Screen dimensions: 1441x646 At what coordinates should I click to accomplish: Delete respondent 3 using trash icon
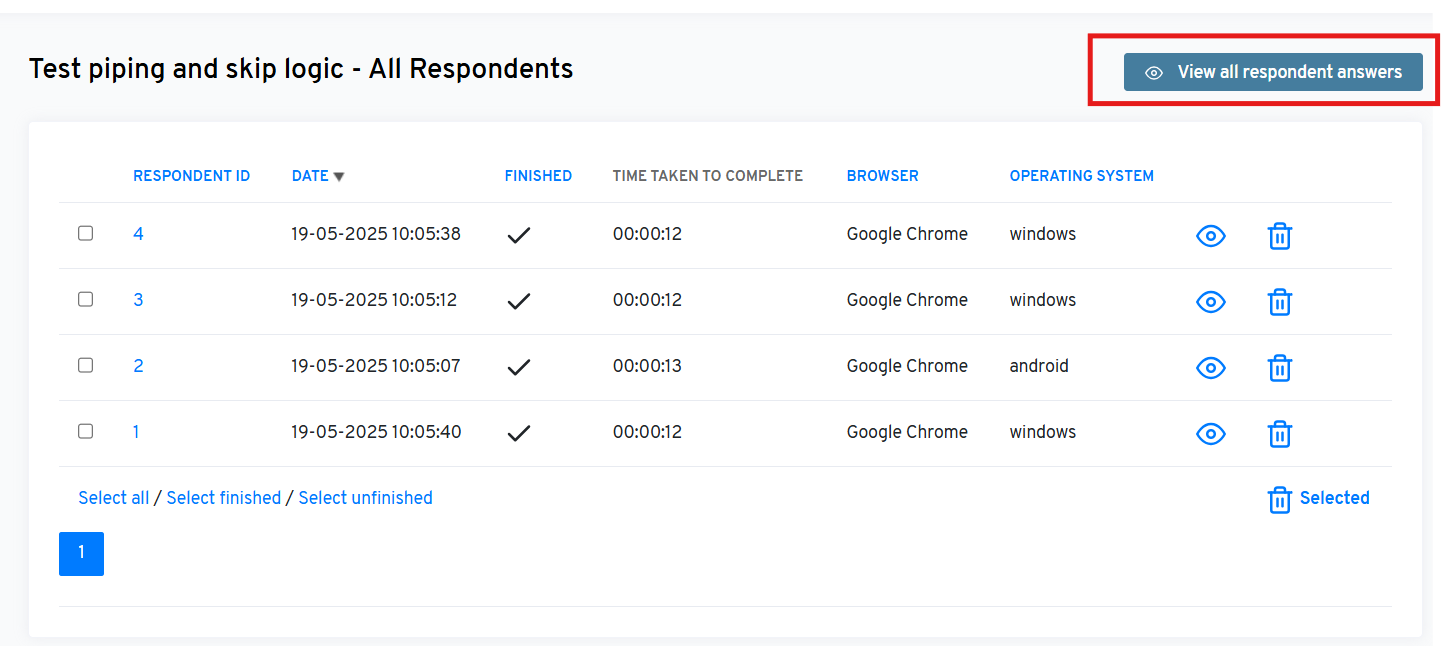[1279, 302]
